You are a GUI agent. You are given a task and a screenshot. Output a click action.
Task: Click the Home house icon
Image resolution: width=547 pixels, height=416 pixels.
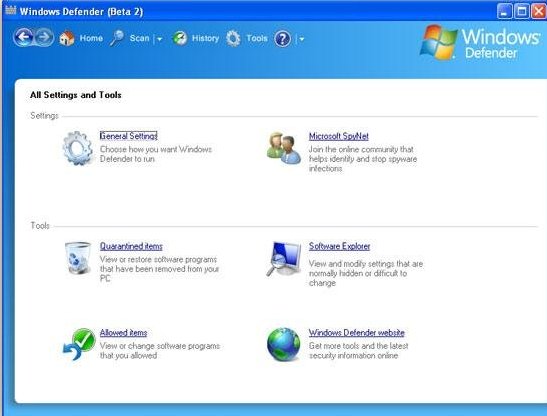(67, 38)
